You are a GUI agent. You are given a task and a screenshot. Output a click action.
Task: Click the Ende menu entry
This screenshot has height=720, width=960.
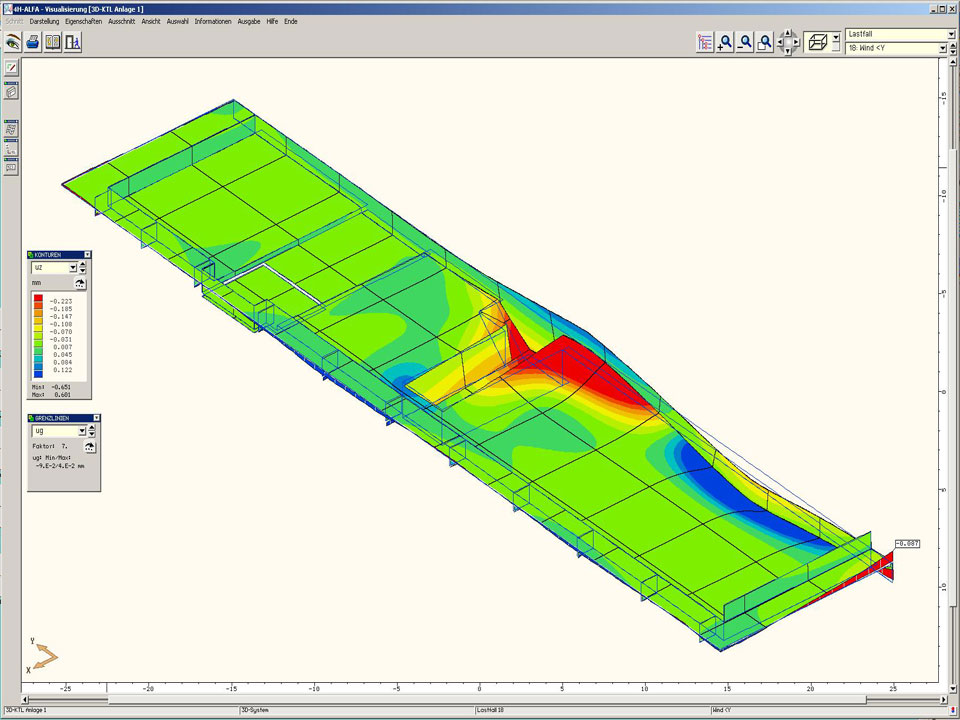290,21
